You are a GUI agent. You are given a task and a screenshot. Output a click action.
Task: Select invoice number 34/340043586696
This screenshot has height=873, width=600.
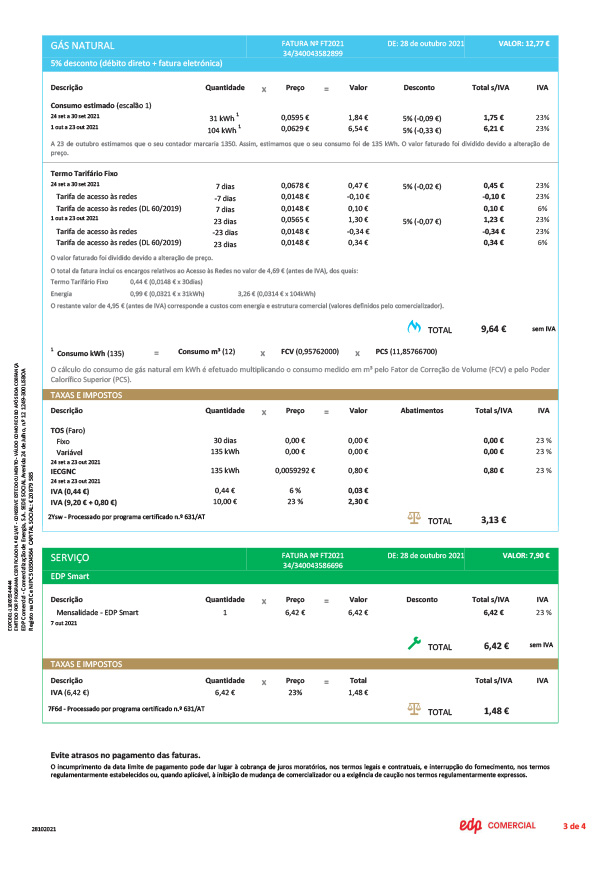(312, 566)
